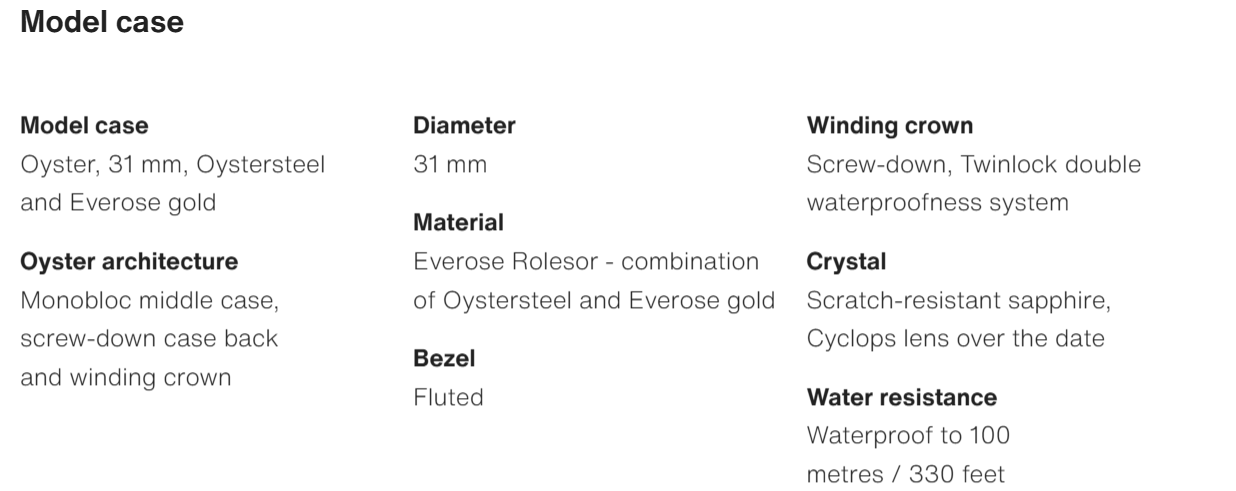The height and width of the screenshot is (491, 1236).
Task: Select the 'Bezel' spec label
Action: pos(444,358)
